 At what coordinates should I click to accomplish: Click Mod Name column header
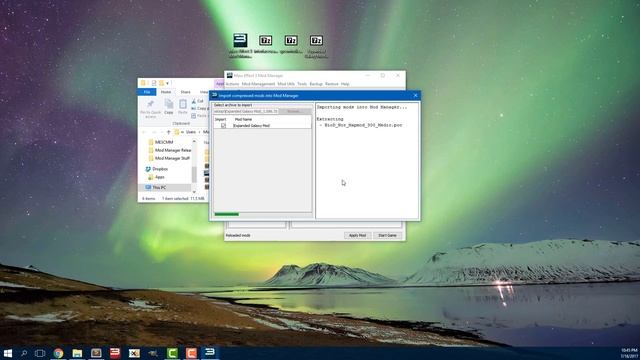click(243, 120)
